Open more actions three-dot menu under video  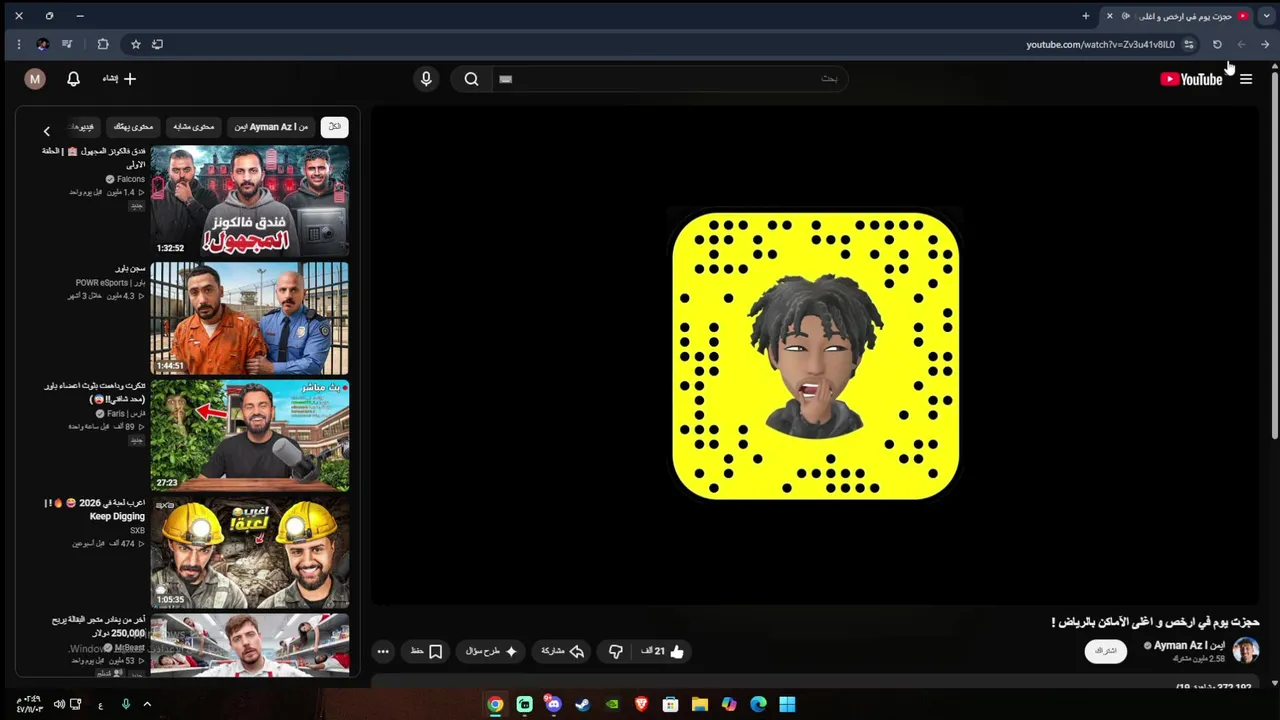click(x=383, y=651)
